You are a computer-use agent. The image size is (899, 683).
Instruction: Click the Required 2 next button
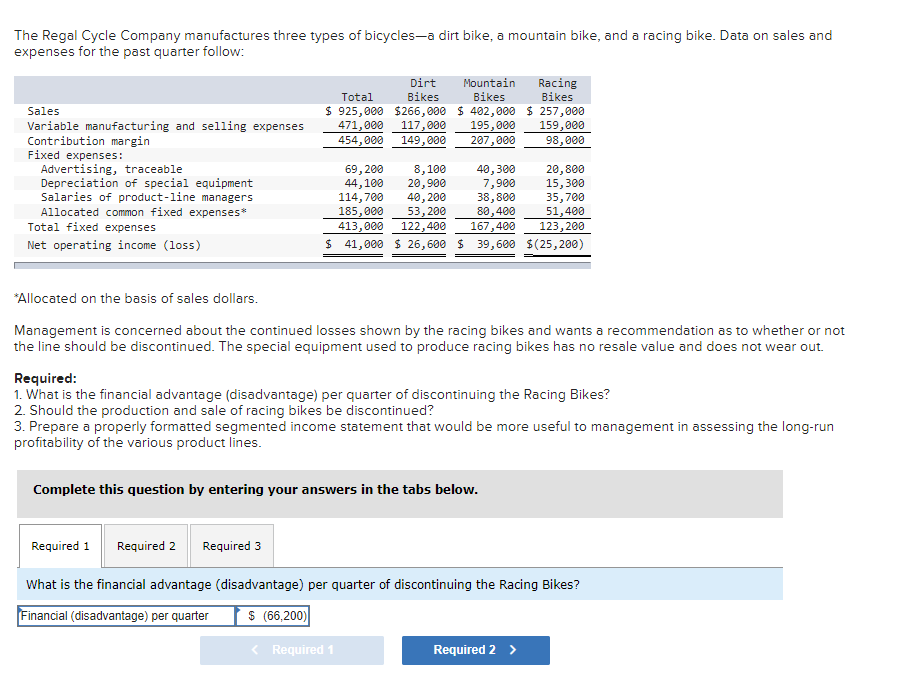pyautogui.click(x=476, y=650)
